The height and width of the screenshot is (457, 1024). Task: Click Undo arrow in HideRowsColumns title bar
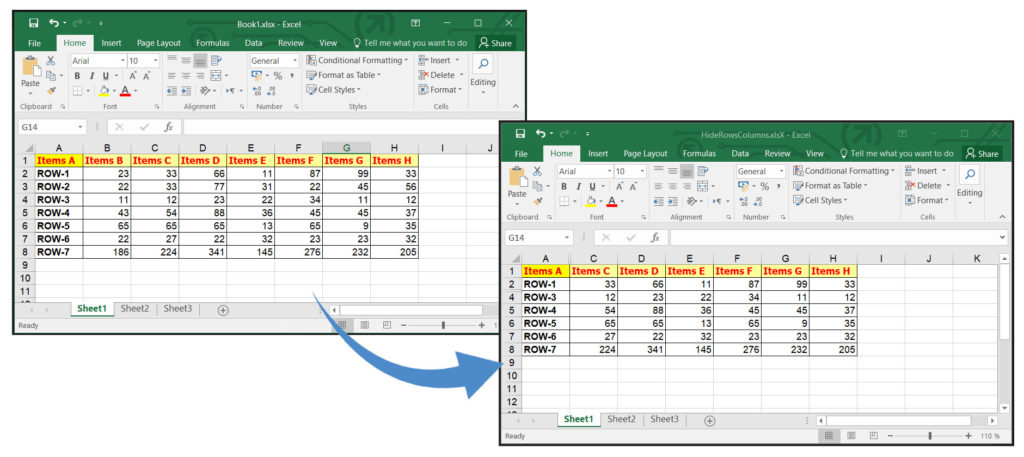[x=541, y=133]
